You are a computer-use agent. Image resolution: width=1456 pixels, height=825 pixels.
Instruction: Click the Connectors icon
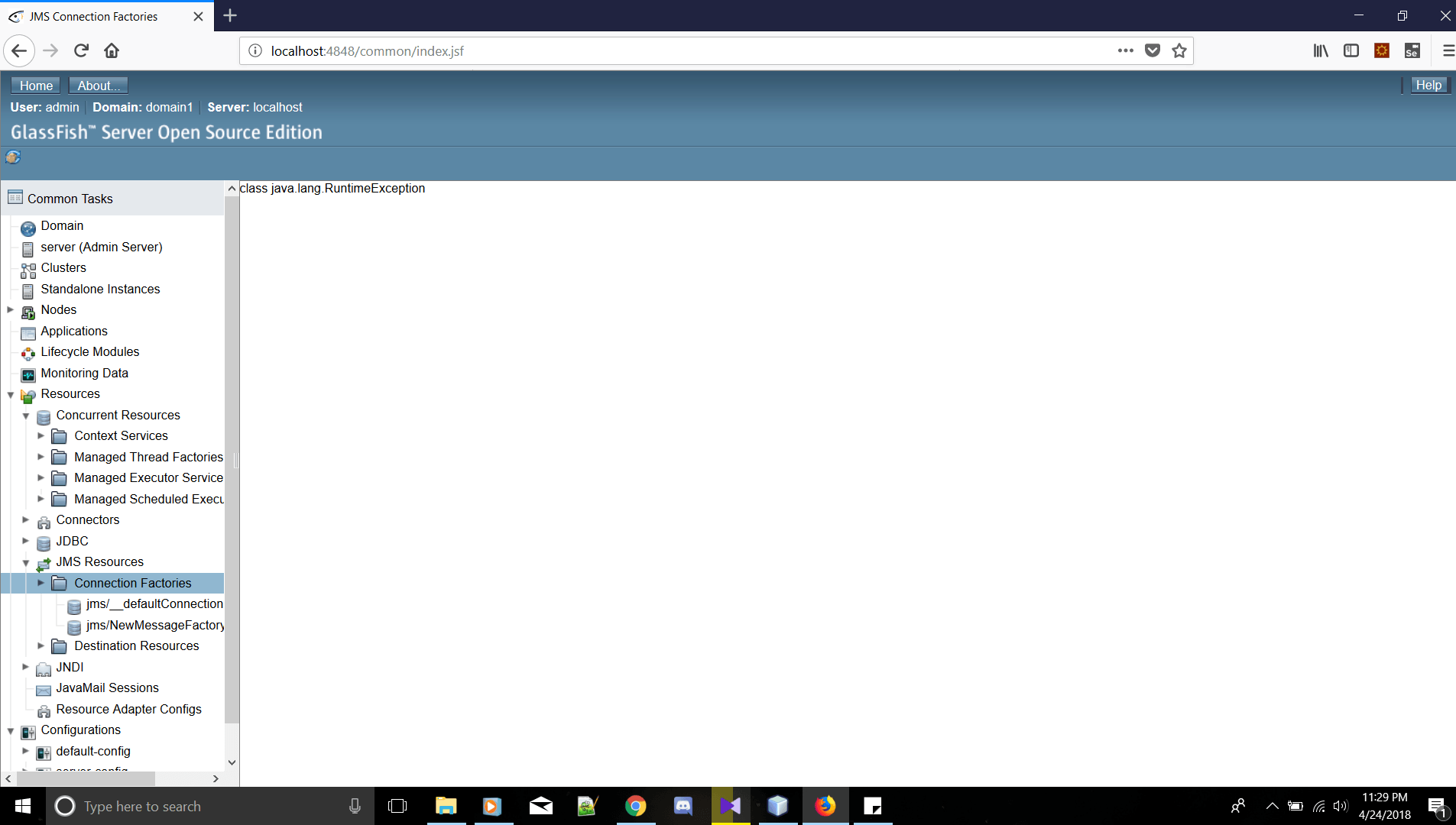point(44,522)
